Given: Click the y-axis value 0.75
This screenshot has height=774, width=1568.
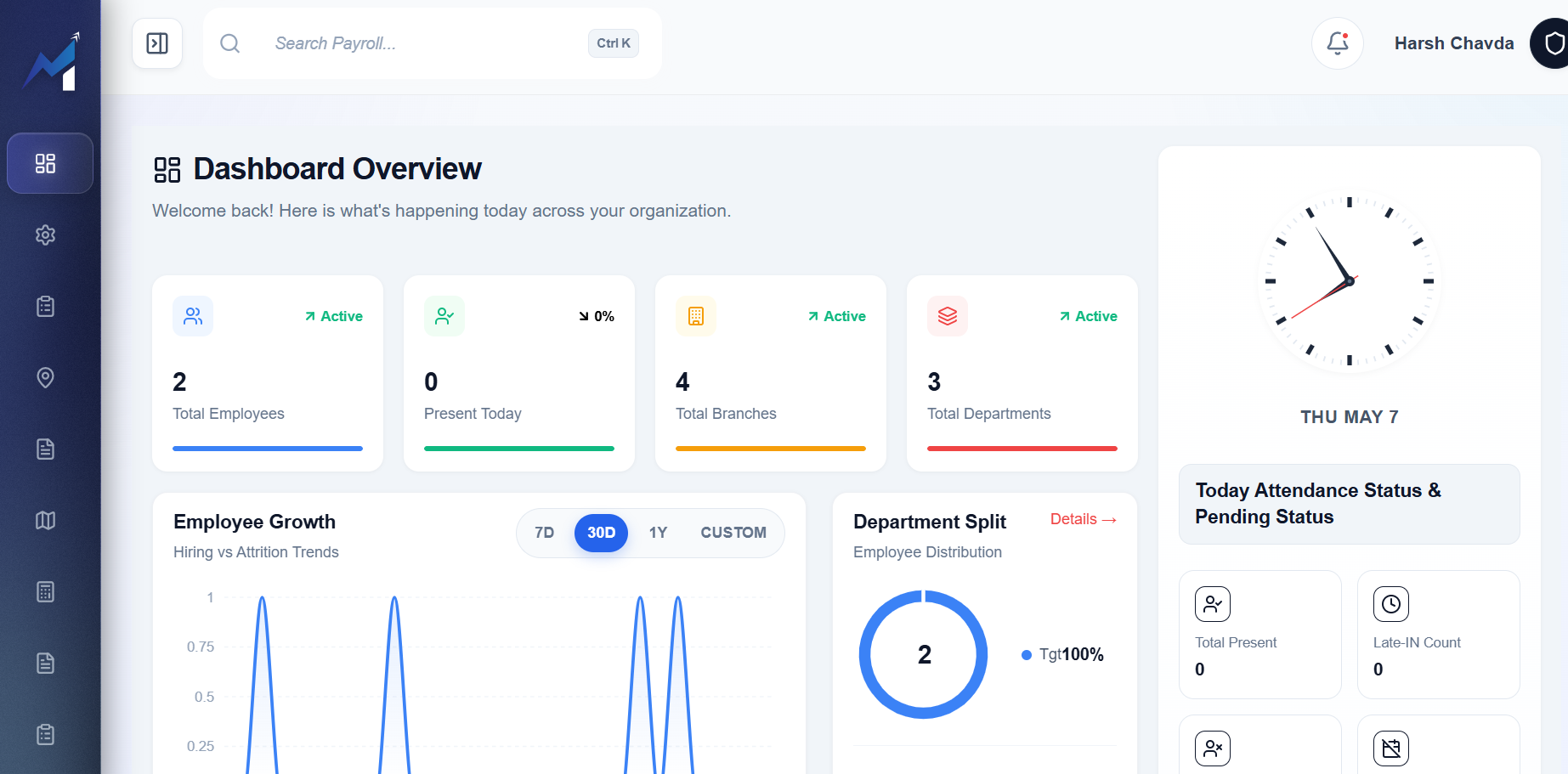Looking at the screenshot, I should click(201, 647).
